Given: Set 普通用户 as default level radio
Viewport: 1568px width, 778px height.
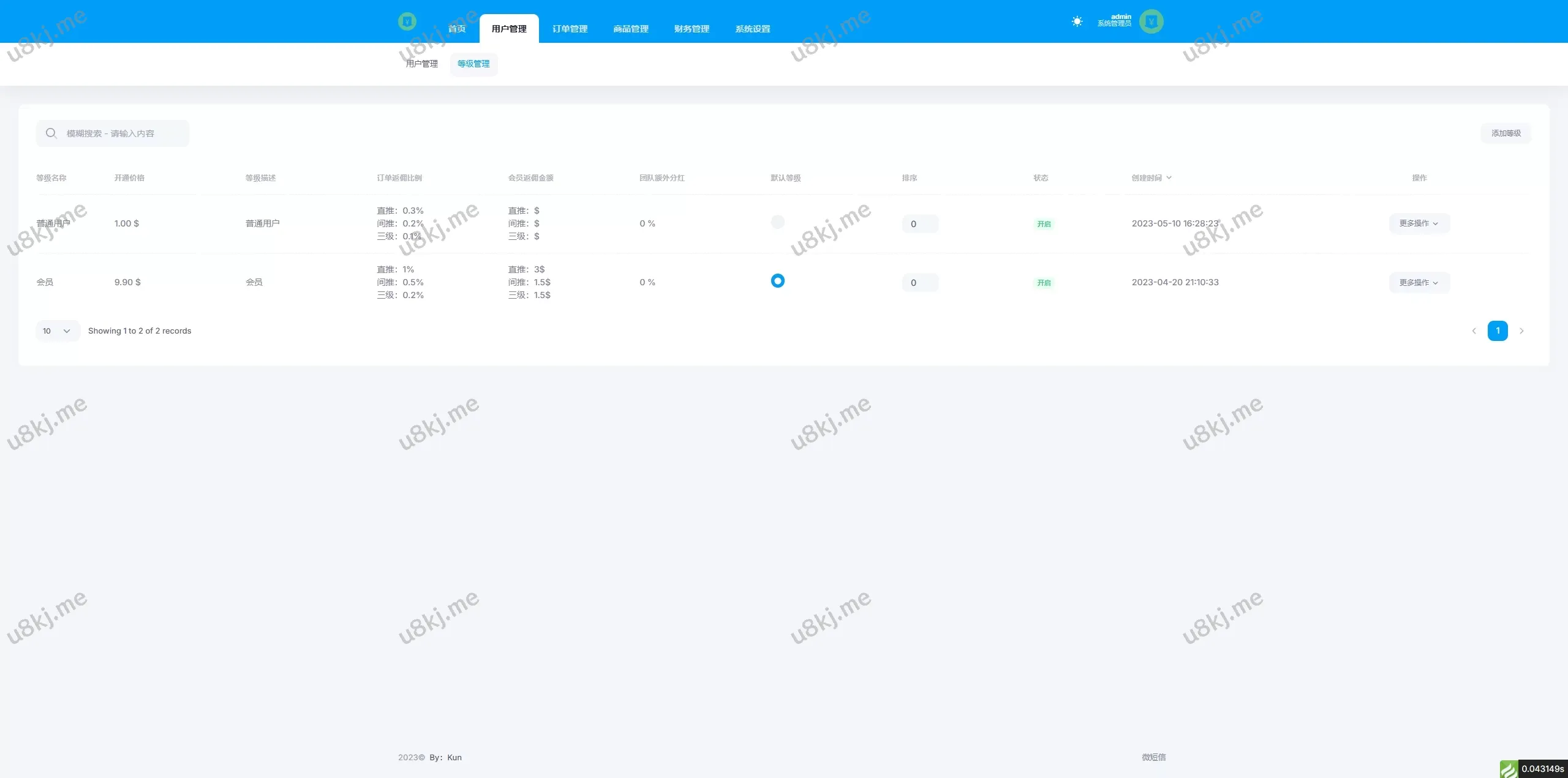Looking at the screenshot, I should (777, 222).
